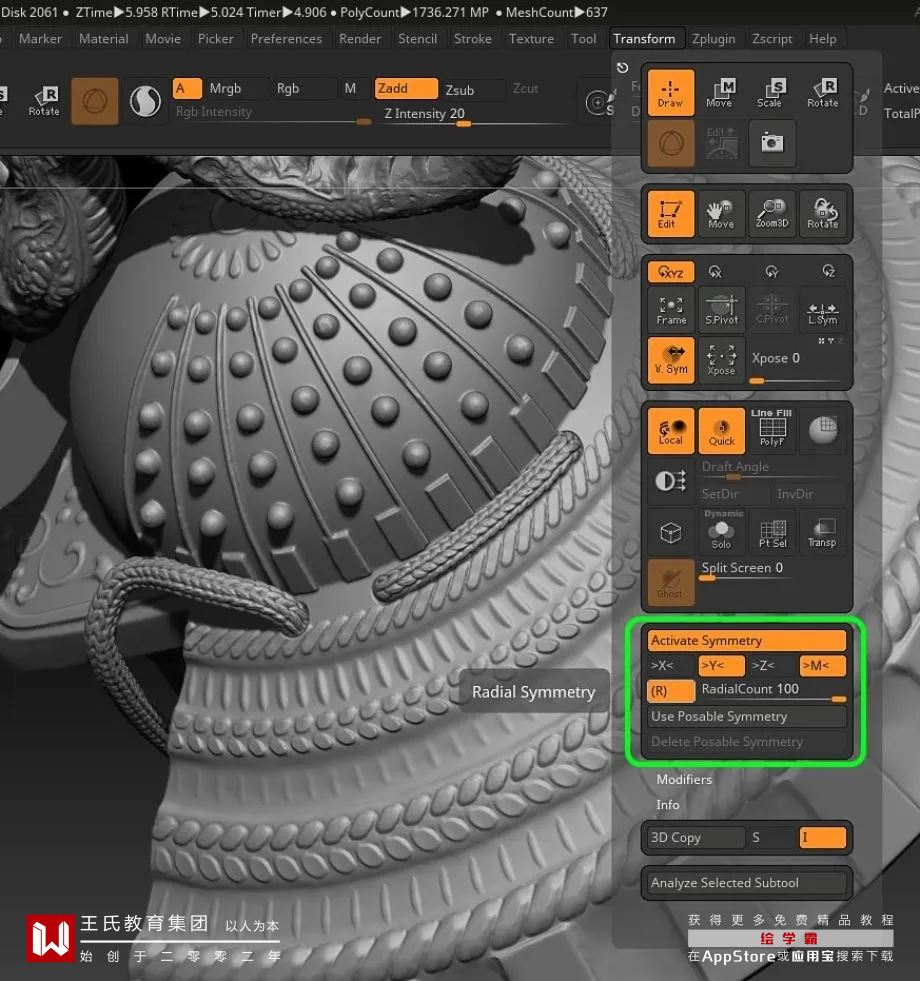
Task: Choose the hand Move navigation icon
Action: tap(720, 214)
